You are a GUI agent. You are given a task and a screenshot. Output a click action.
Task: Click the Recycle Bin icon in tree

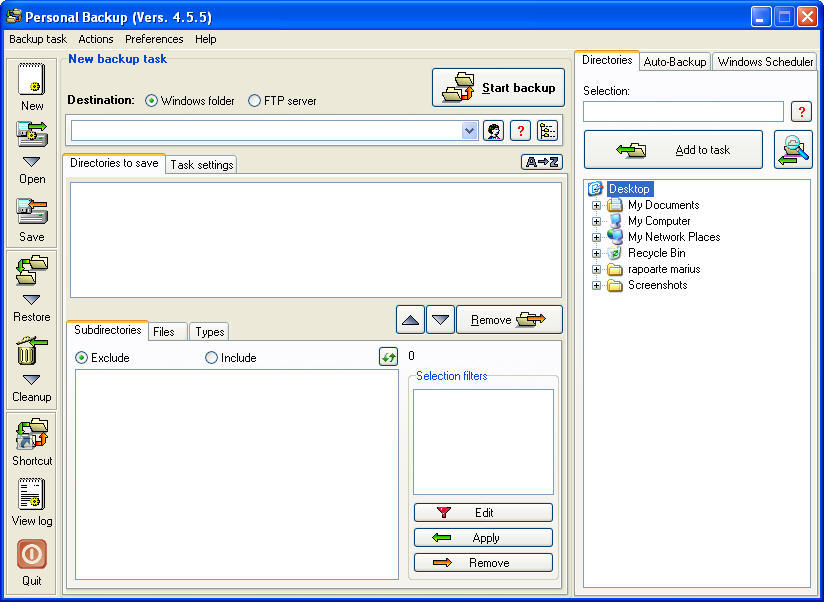pyautogui.click(x=614, y=253)
